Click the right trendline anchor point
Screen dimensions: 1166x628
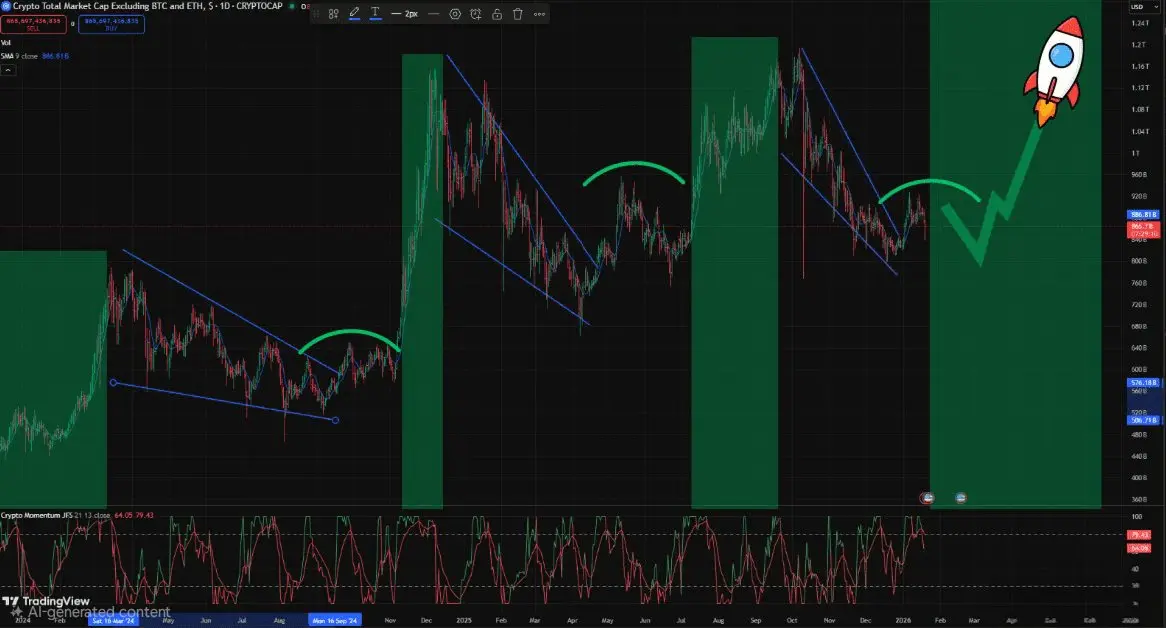coord(335,421)
